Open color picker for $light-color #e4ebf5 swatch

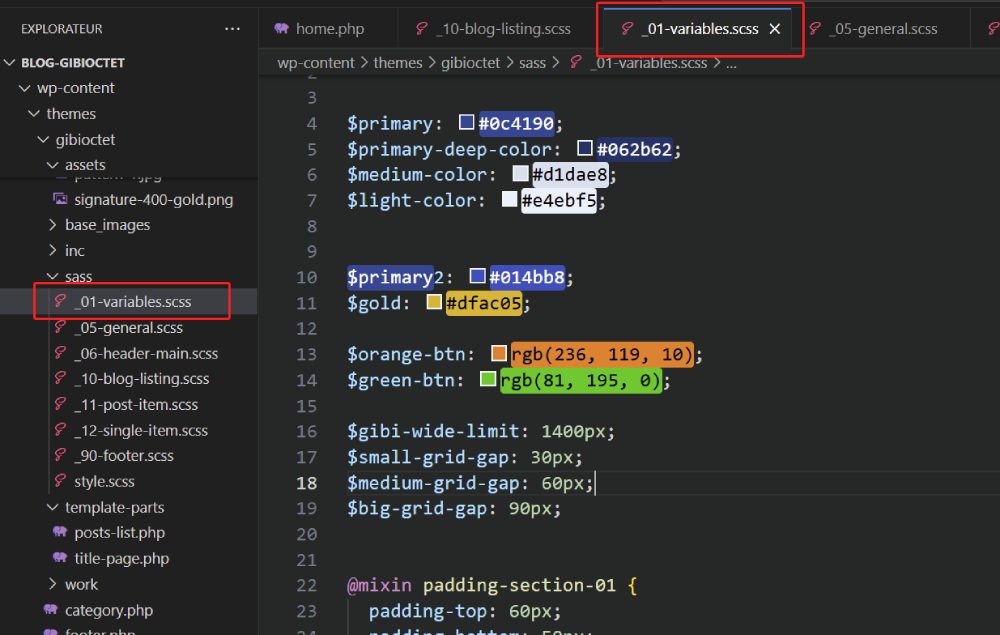coord(510,199)
